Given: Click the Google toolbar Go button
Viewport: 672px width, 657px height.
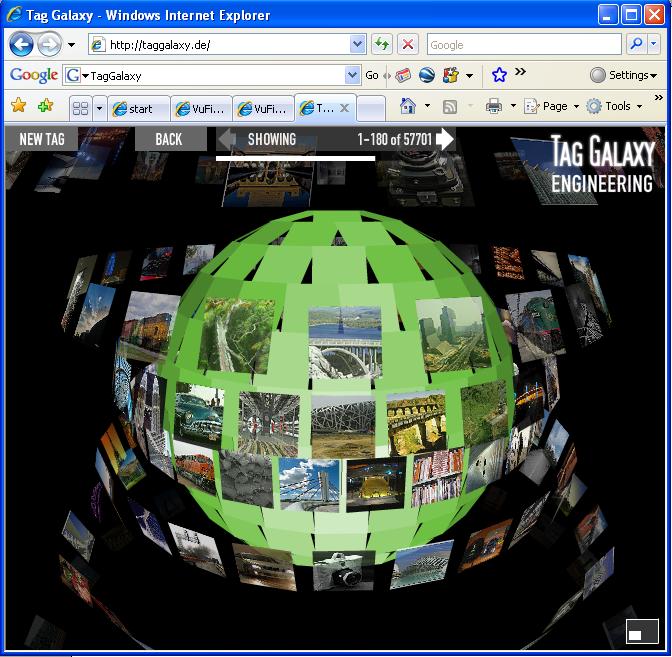Looking at the screenshot, I should tap(372, 75).
